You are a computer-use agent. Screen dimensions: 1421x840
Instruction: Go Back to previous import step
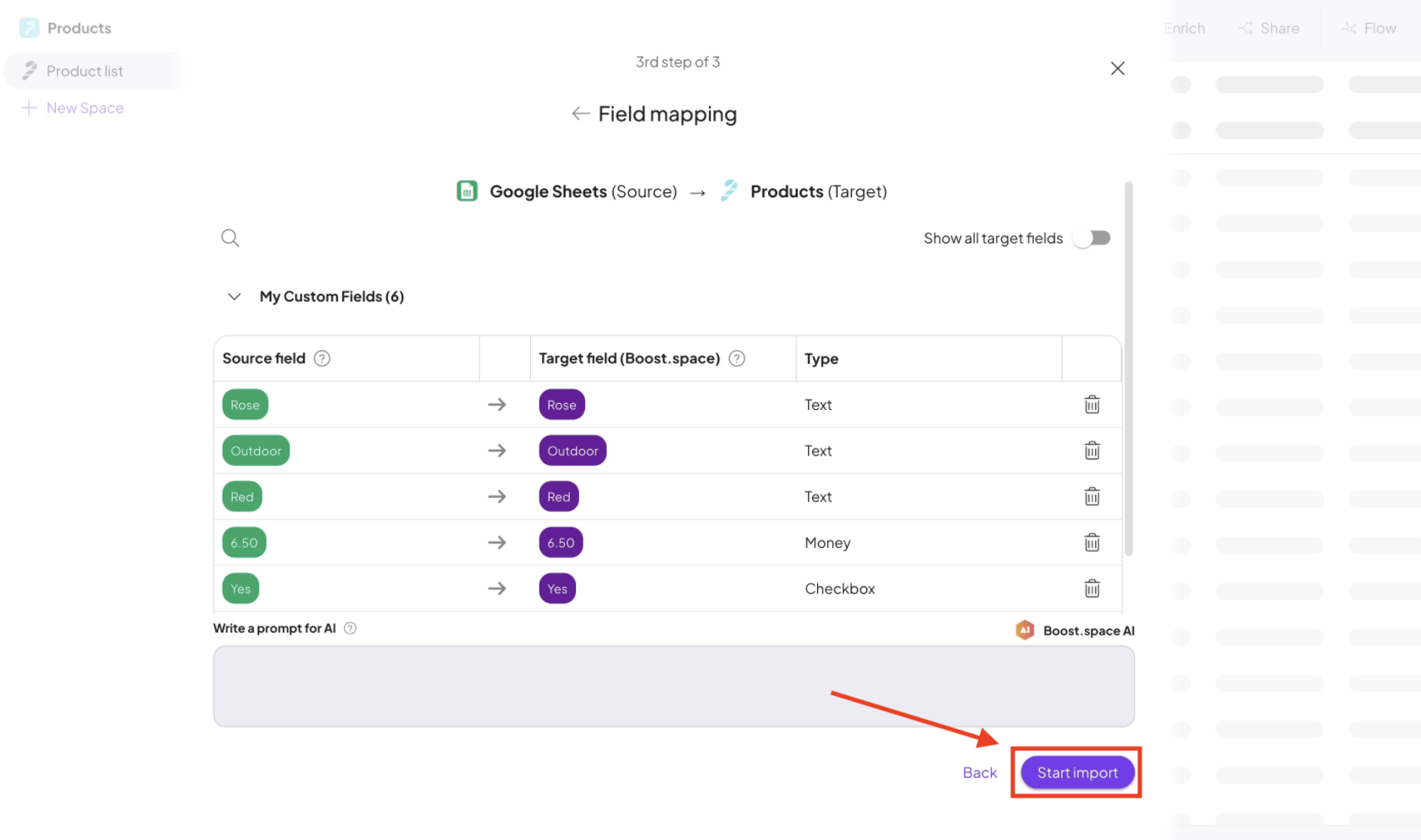(x=980, y=772)
